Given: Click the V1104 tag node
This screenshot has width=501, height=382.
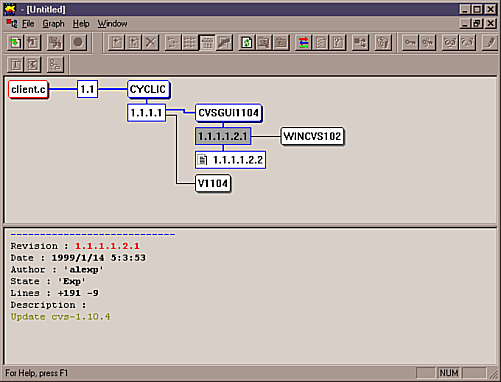Looking at the screenshot, I should point(213,183).
